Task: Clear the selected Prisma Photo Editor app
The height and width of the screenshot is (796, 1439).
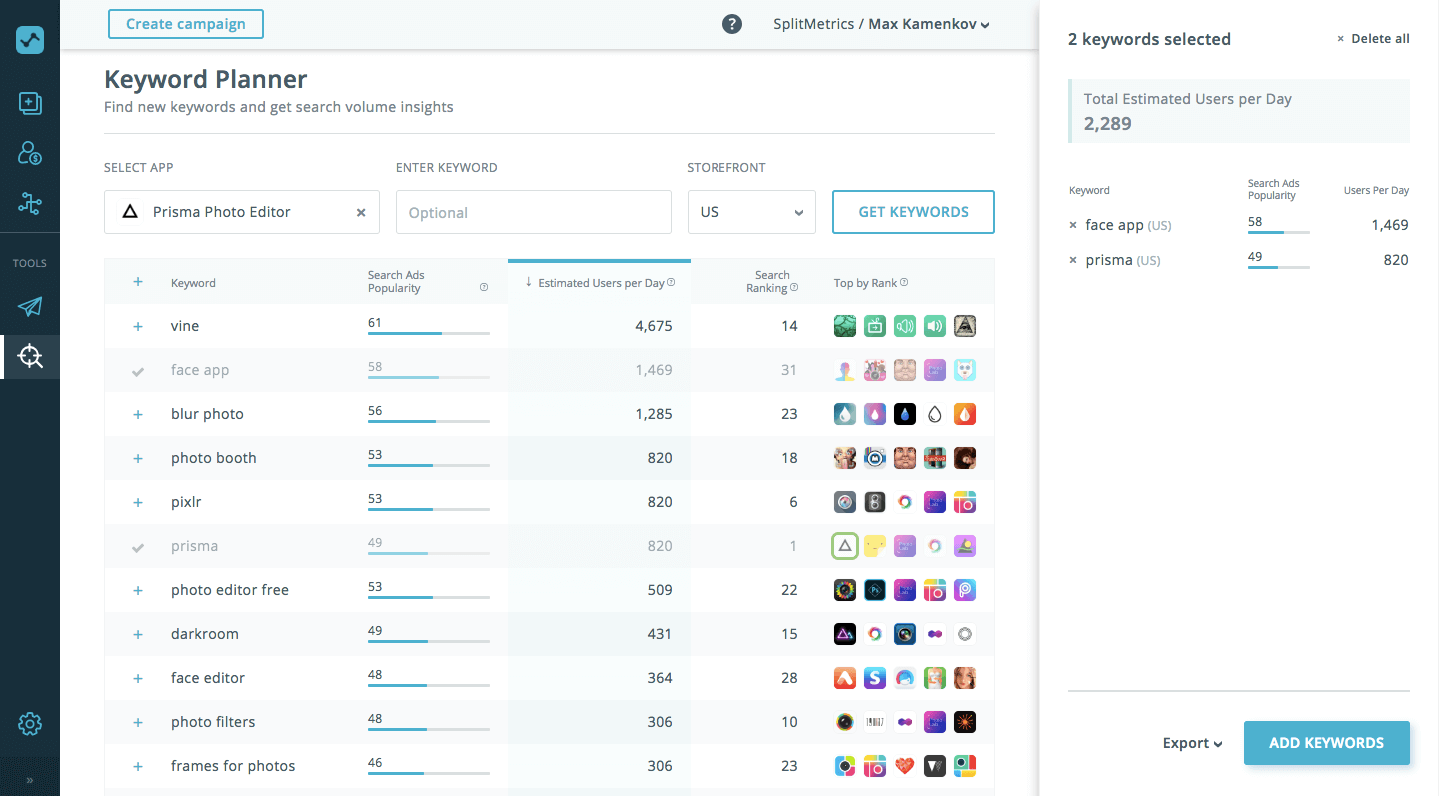Action: point(361,213)
